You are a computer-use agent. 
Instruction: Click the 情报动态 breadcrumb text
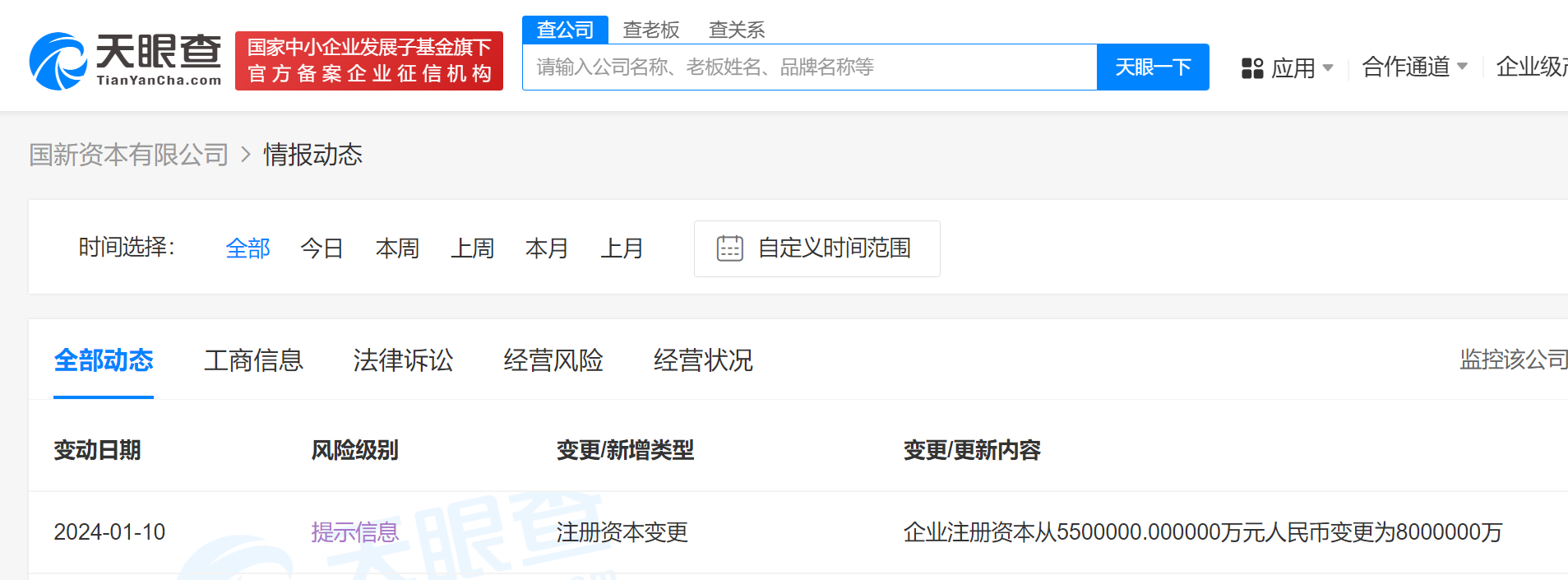pos(312,154)
